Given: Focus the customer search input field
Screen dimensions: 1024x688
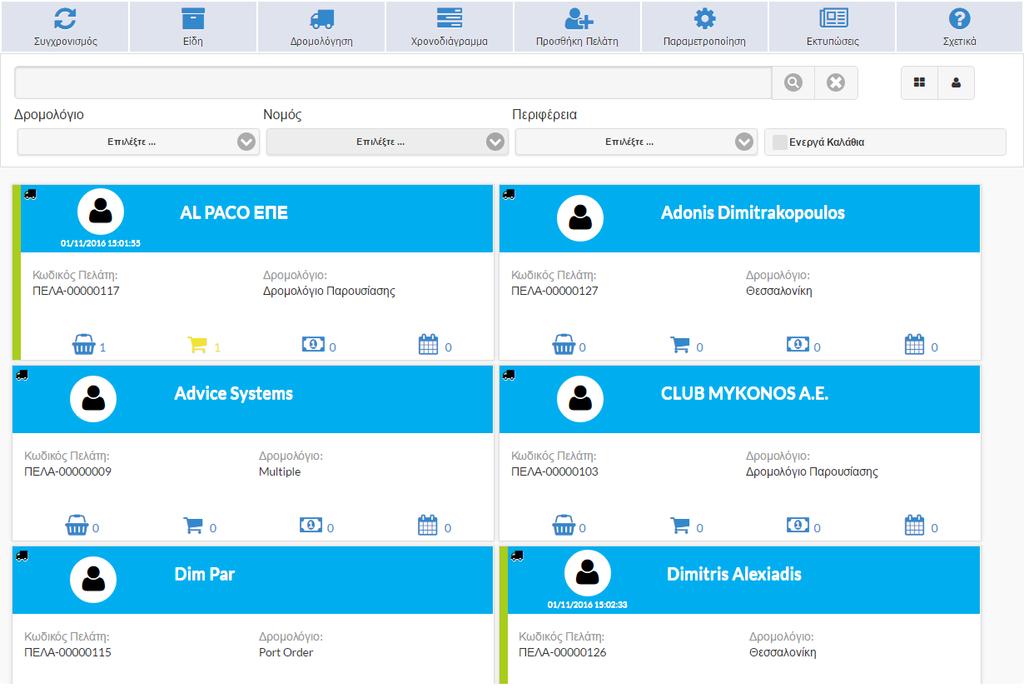Looking at the screenshot, I should pos(393,82).
